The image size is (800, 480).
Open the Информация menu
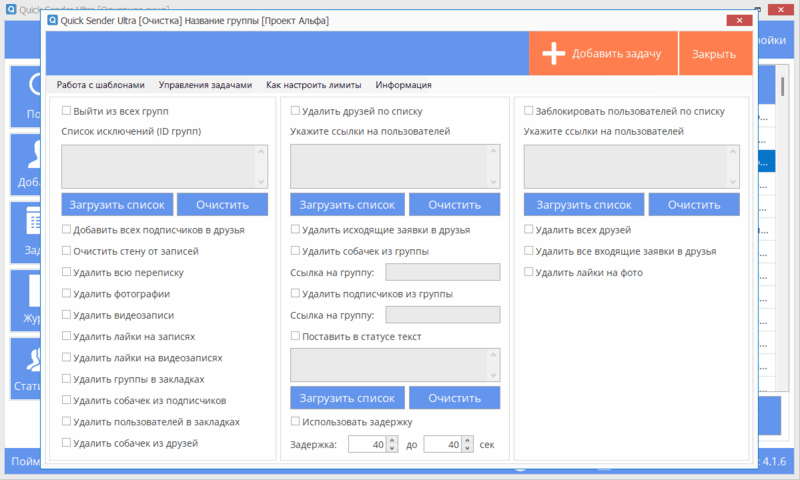tap(403, 85)
